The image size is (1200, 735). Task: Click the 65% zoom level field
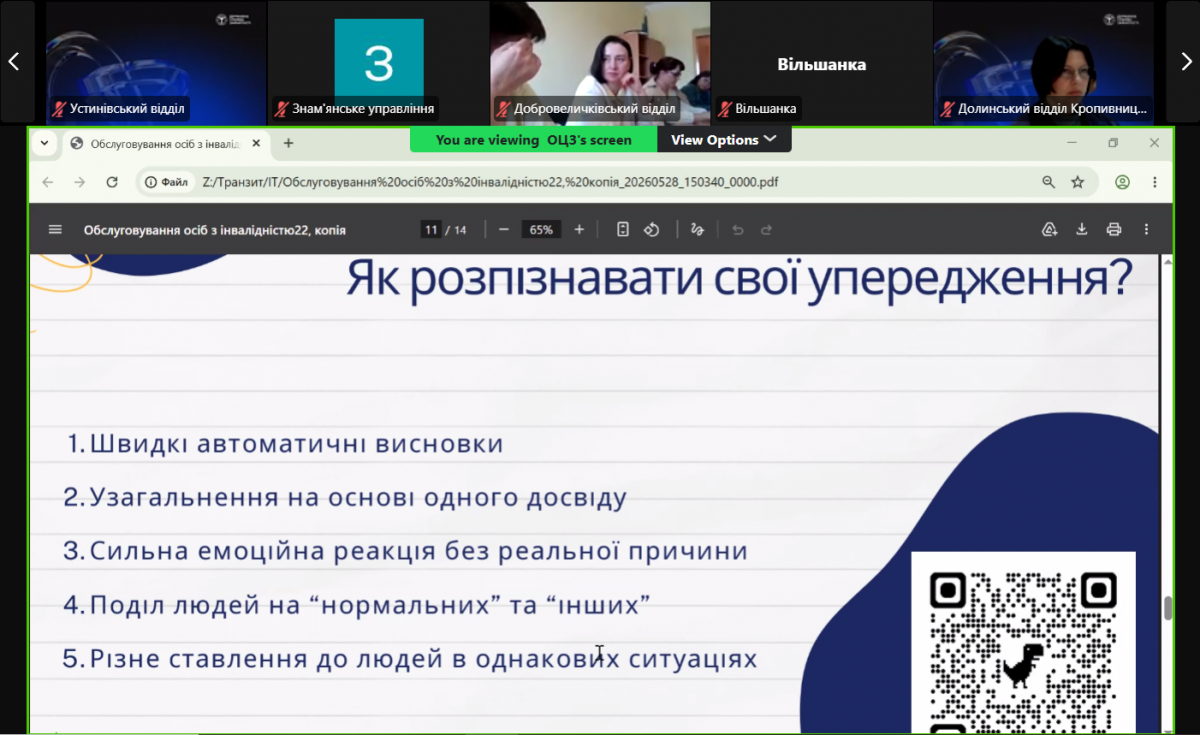pos(541,230)
